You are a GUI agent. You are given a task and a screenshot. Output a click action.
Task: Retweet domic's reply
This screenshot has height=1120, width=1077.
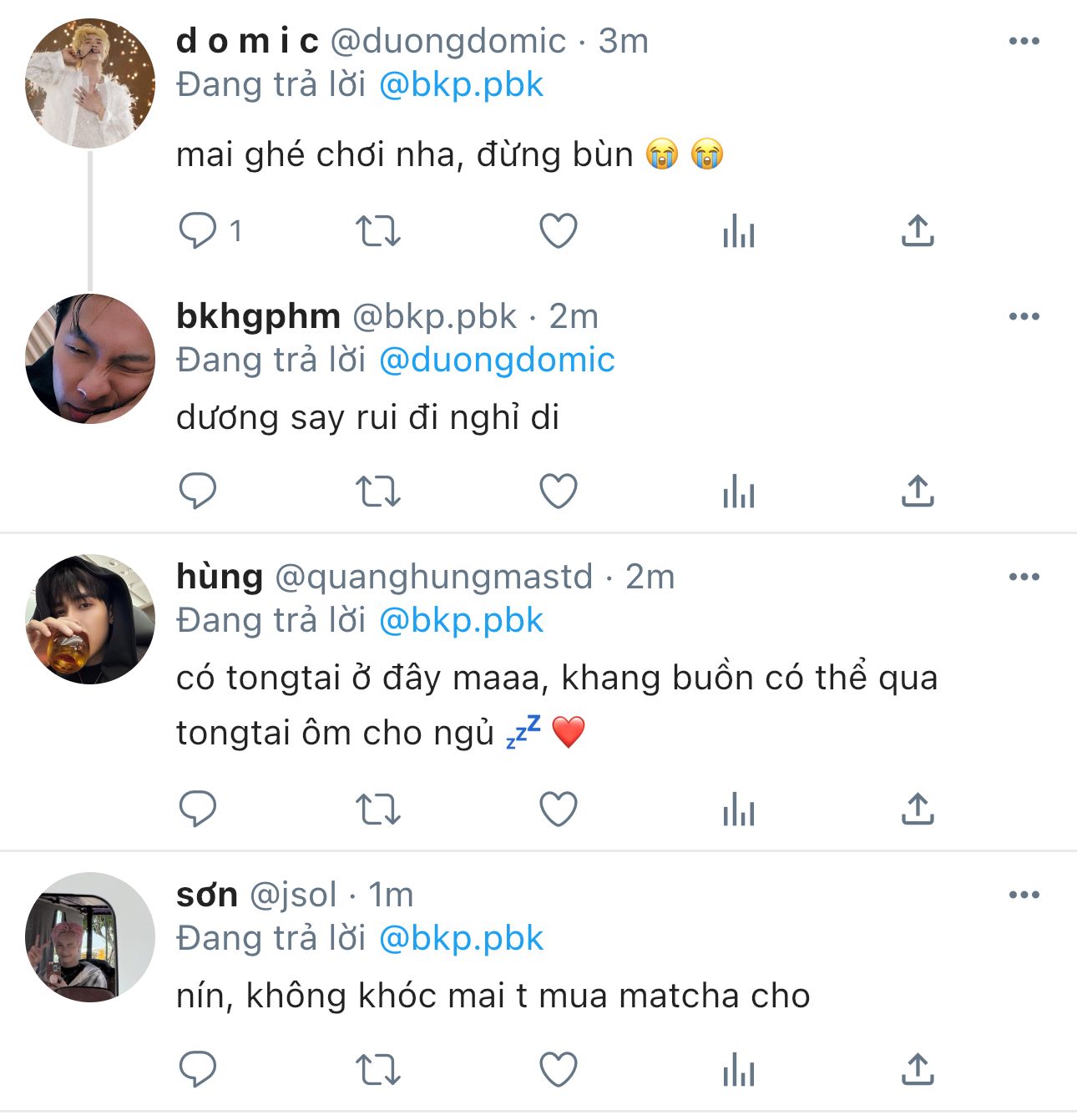[378, 231]
